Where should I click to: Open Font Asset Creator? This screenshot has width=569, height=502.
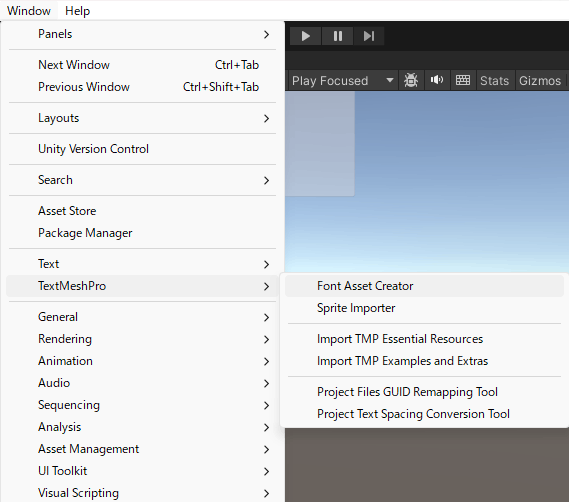(424, 286)
